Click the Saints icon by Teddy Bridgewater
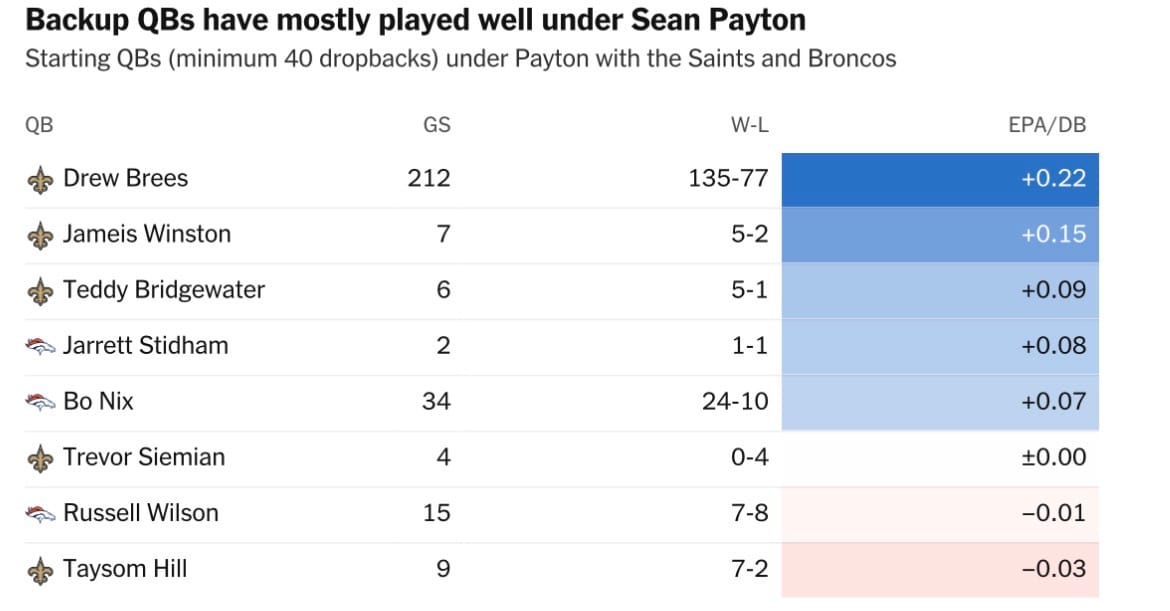1170x611 pixels. click(x=40, y=291)
